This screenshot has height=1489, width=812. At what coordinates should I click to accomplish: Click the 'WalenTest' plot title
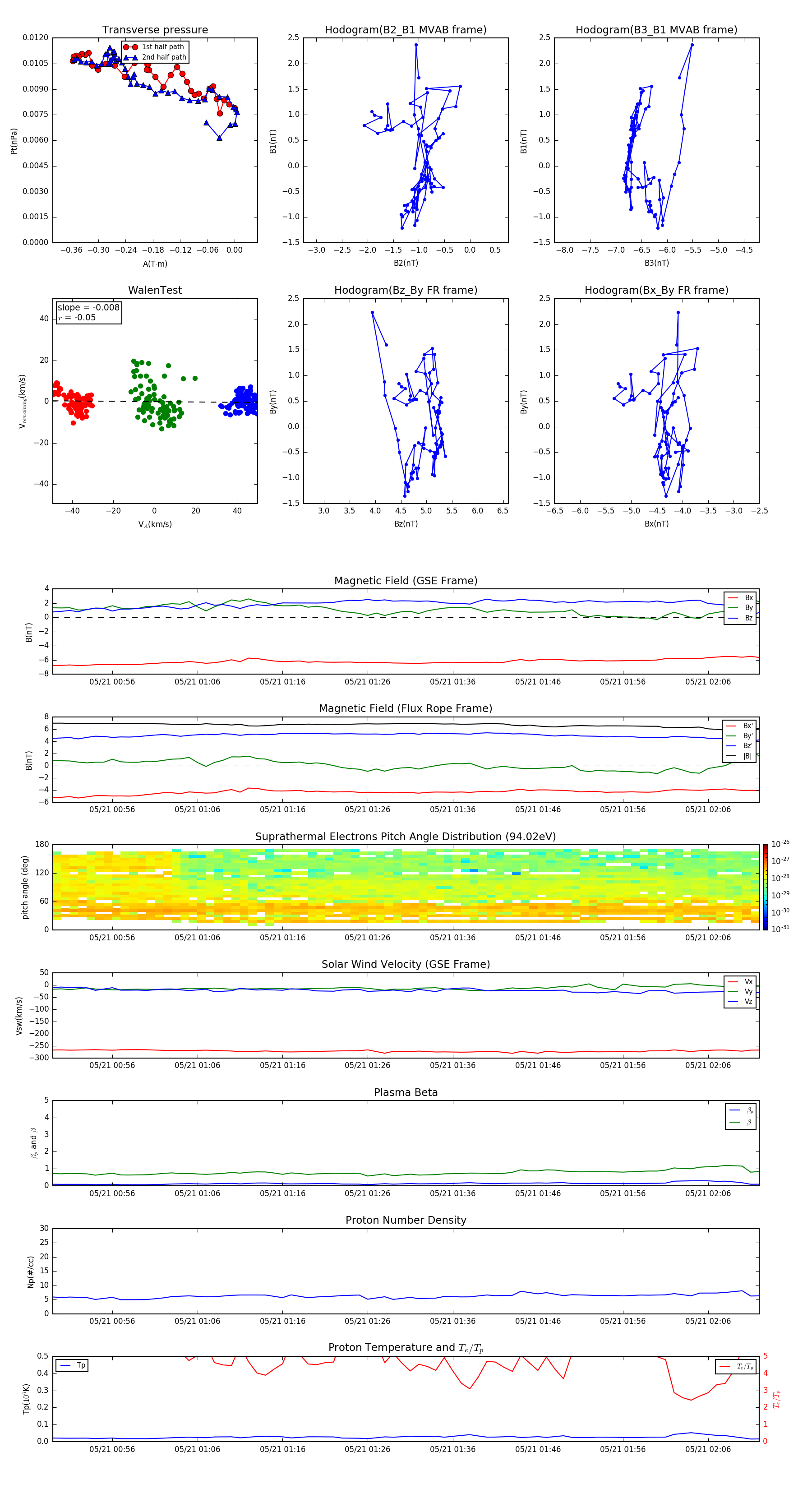[x=155, y=290]
